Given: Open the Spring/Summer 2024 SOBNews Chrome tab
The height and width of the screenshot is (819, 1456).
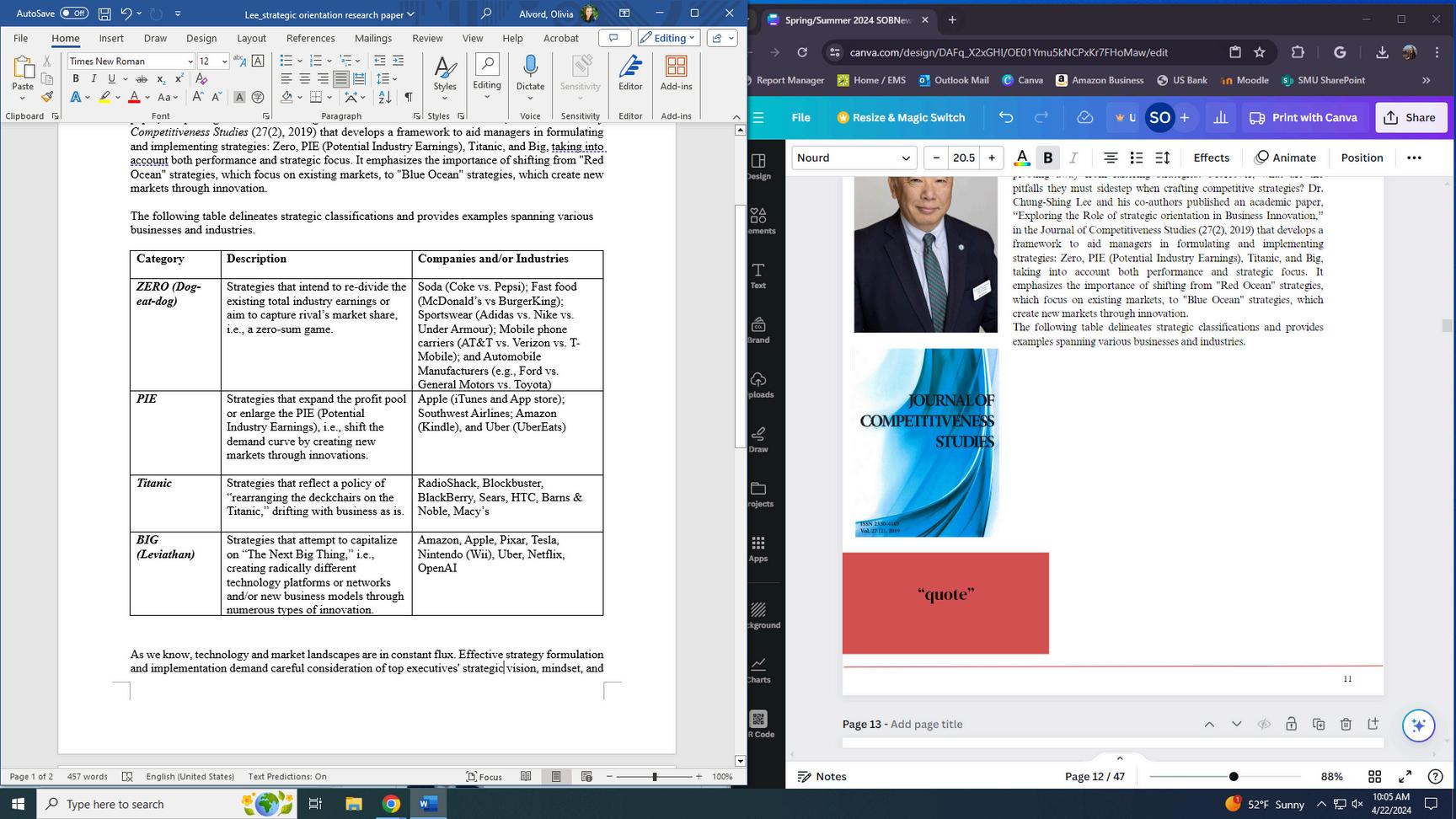Looking at the screenshot, I should pos(848,19).
